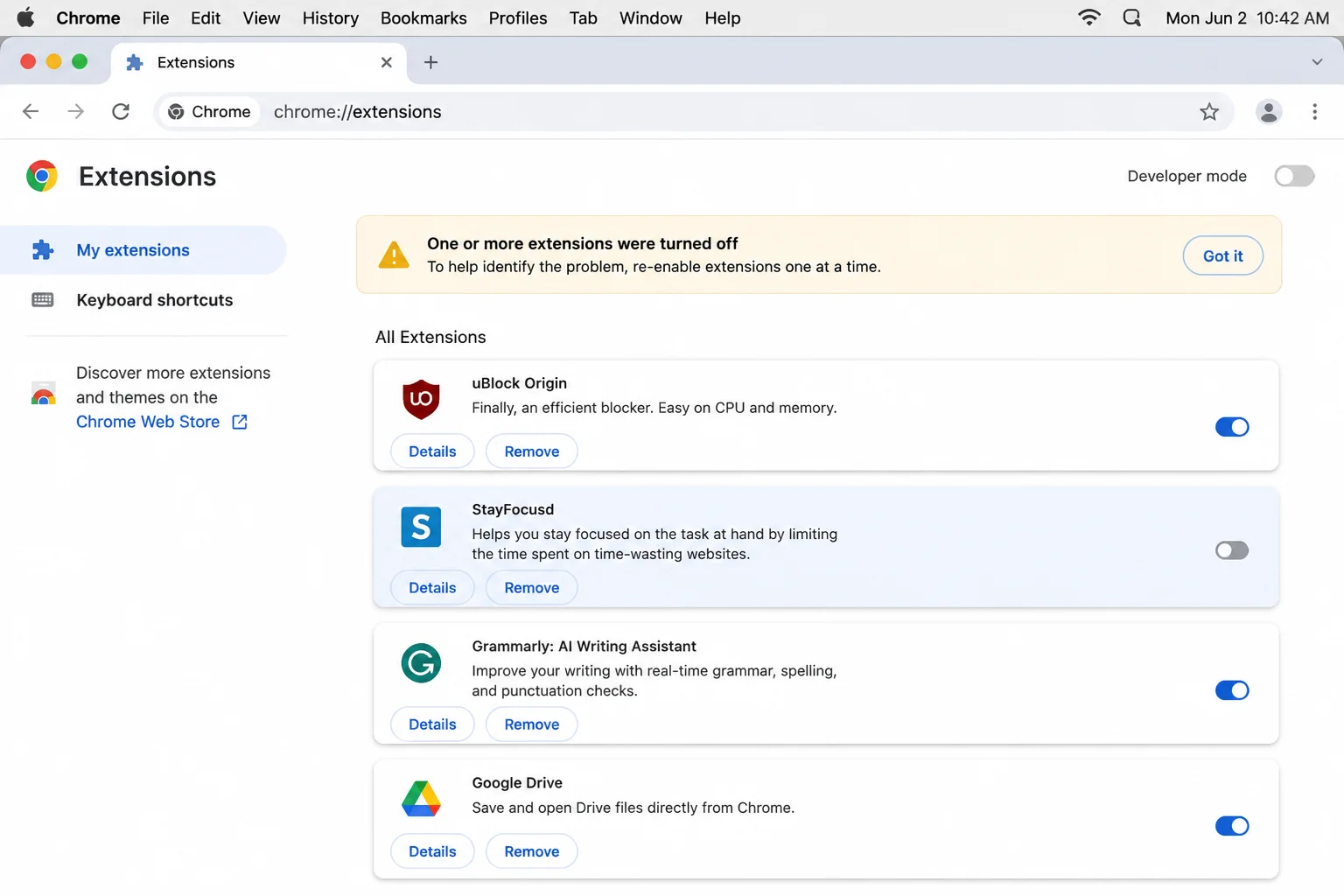Click the Chrome site info chip in address bar
Image resolution: width=1344 pixels, height=896 pixels.
pyautogui.click(x=210, y=111)
